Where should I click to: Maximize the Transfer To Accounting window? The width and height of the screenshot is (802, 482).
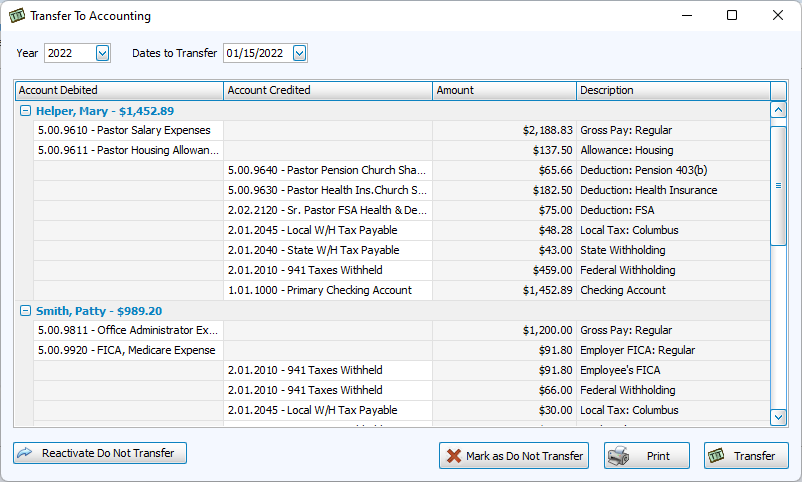(732, 15)
